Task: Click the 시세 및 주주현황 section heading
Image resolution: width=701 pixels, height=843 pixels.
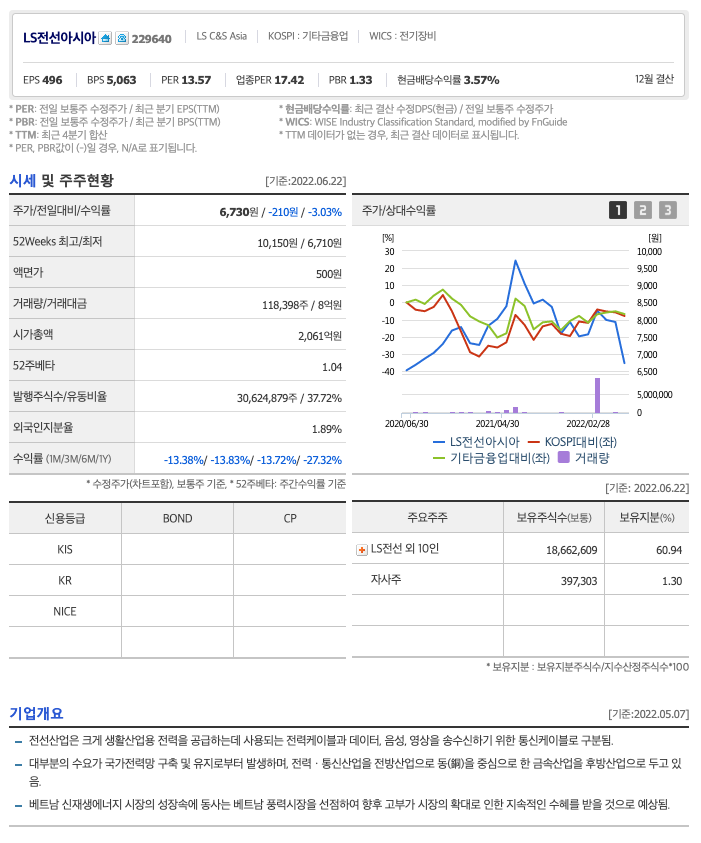Action: tap(61, 180)
